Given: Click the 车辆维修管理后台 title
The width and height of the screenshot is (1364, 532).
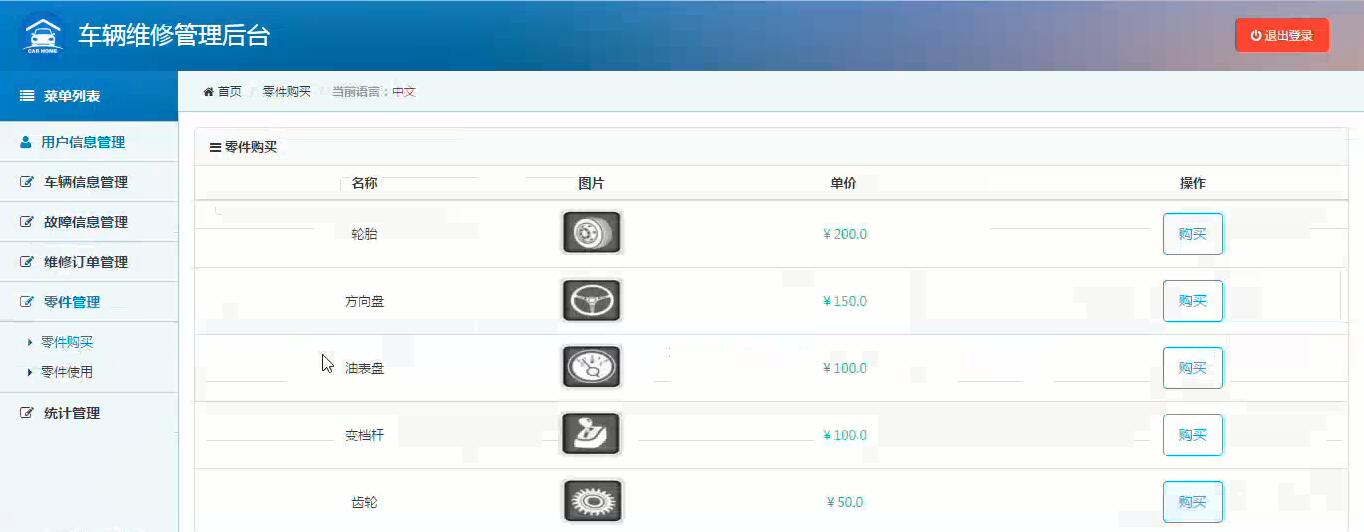Looking at the screenshot, I should click(x=174, y=36).
